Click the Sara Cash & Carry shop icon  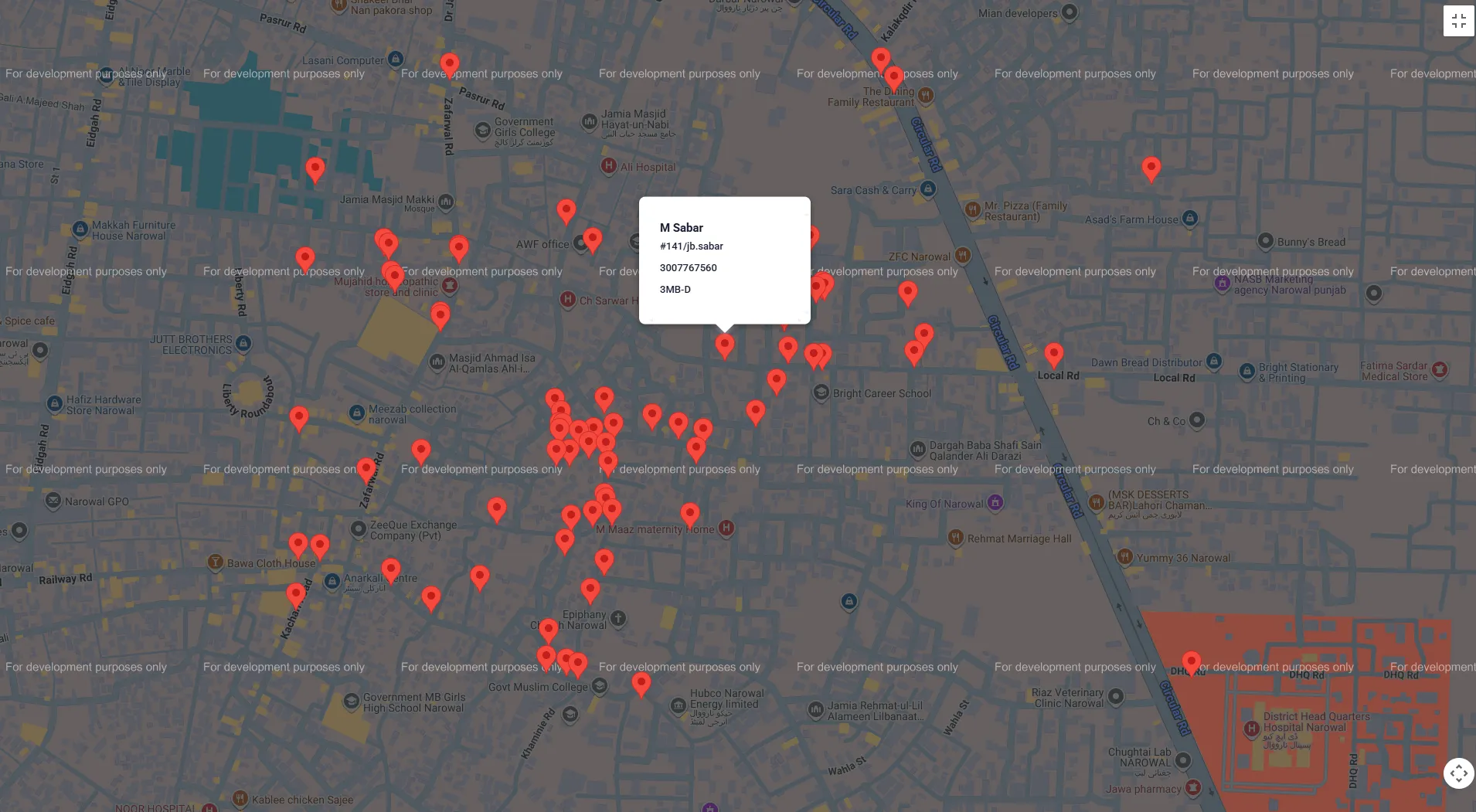[x=928, y=189]
